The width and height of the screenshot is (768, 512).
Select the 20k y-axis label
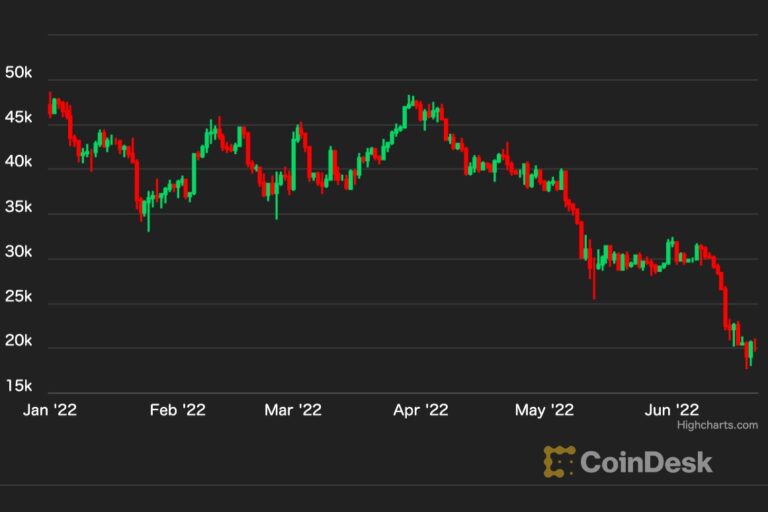coord(19,340)
